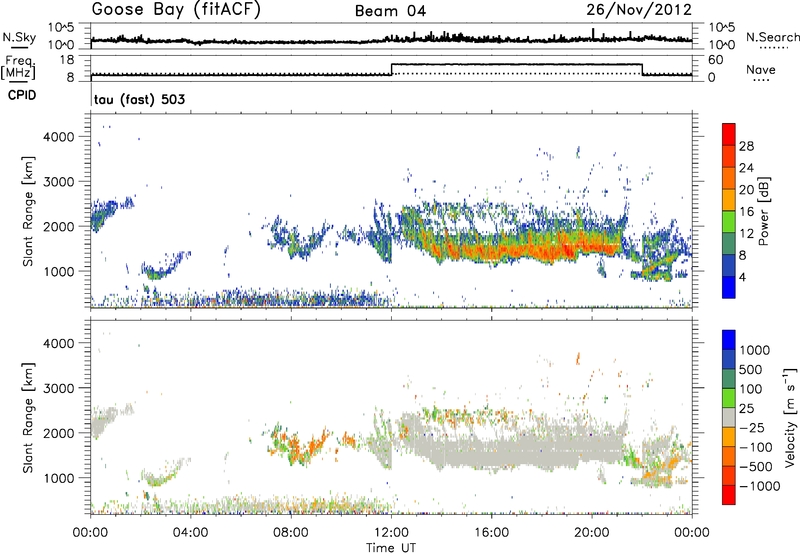
Task: Click the "-25" tick on Velocity colorbar
Action: tap(753, 427)
